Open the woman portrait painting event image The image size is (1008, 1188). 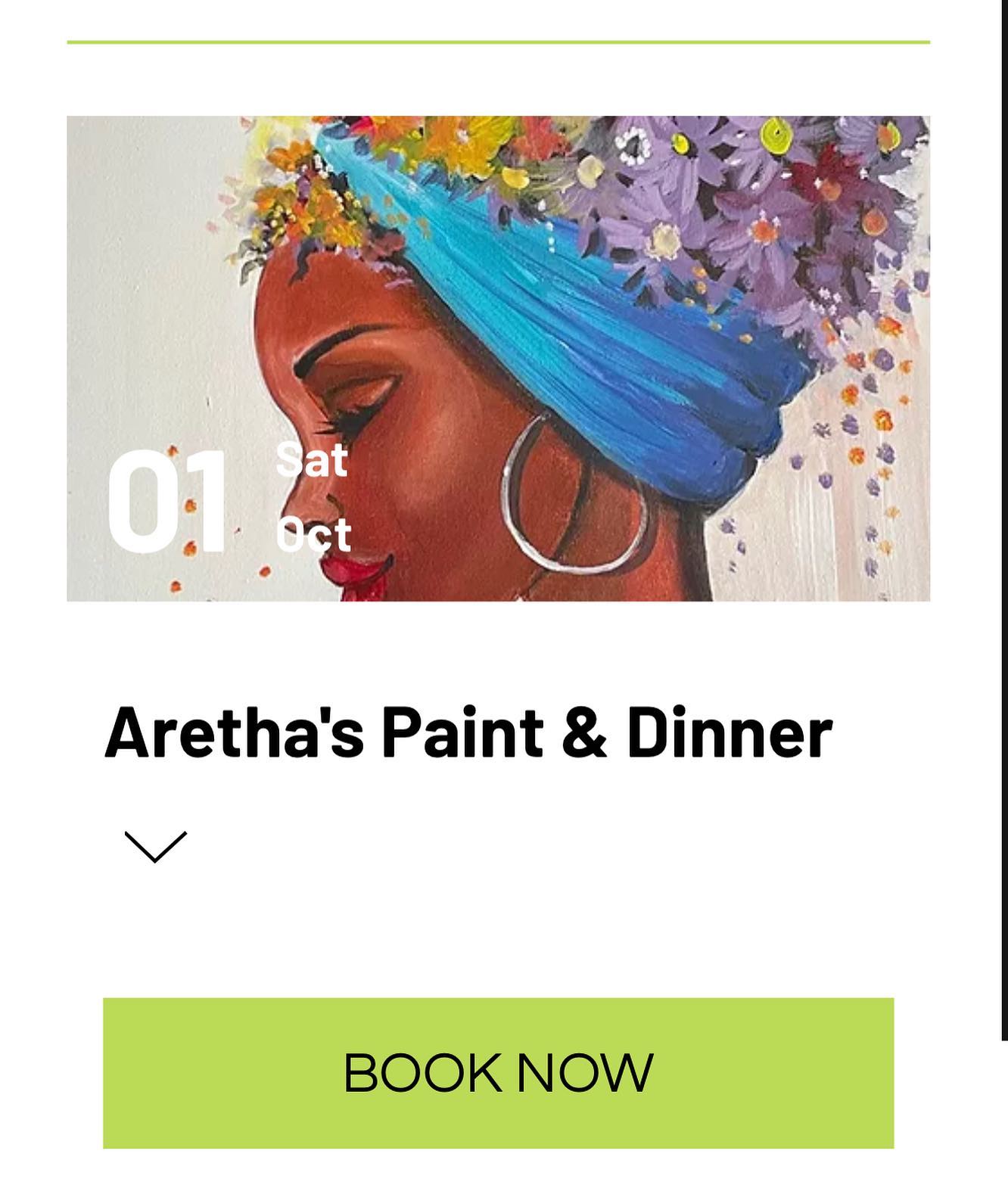(x=498, y=358)
